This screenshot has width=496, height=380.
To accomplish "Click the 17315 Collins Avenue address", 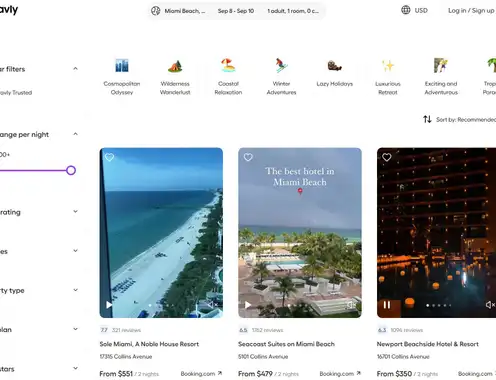I will pos(126,357).
